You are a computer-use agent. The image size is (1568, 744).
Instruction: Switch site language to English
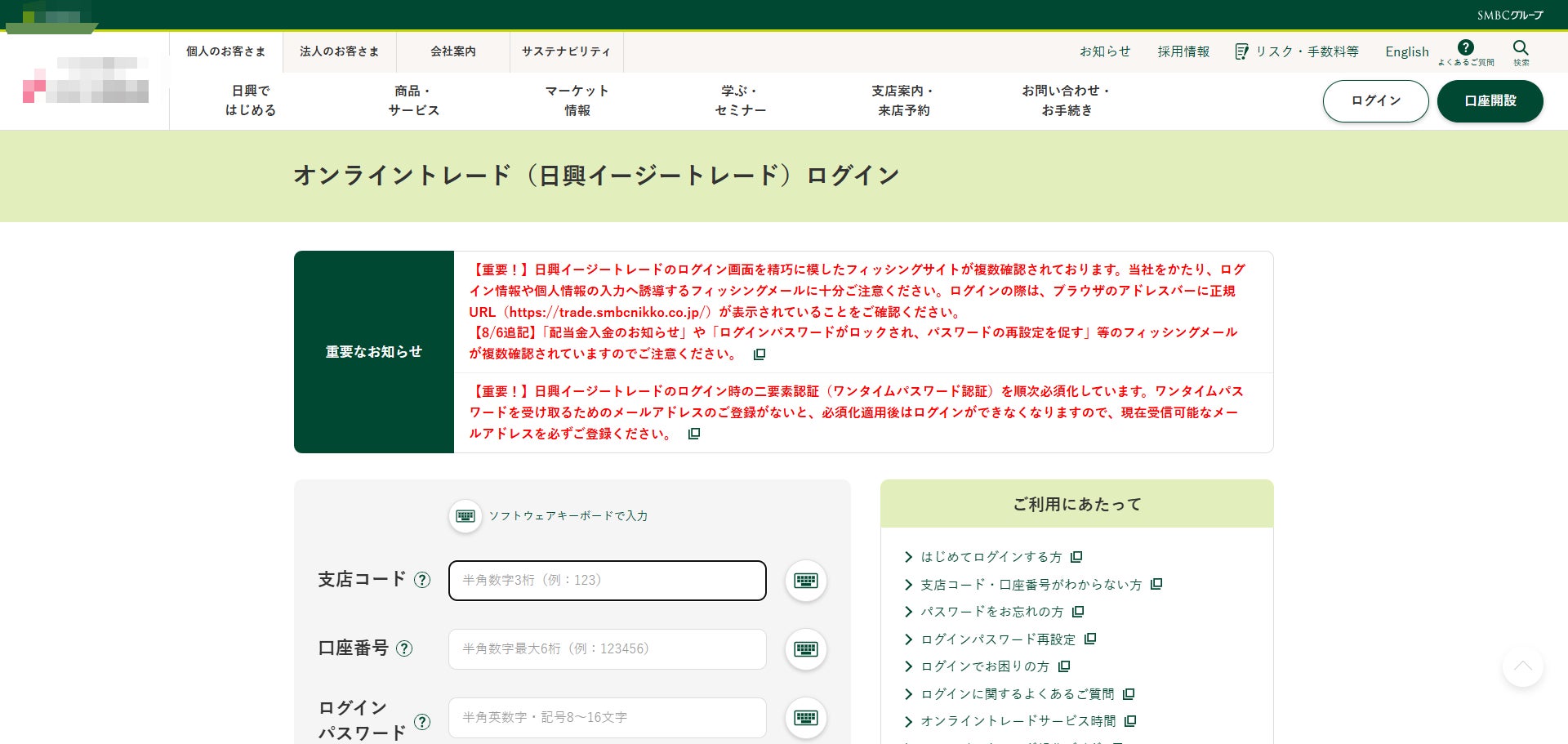point(1407,51)
